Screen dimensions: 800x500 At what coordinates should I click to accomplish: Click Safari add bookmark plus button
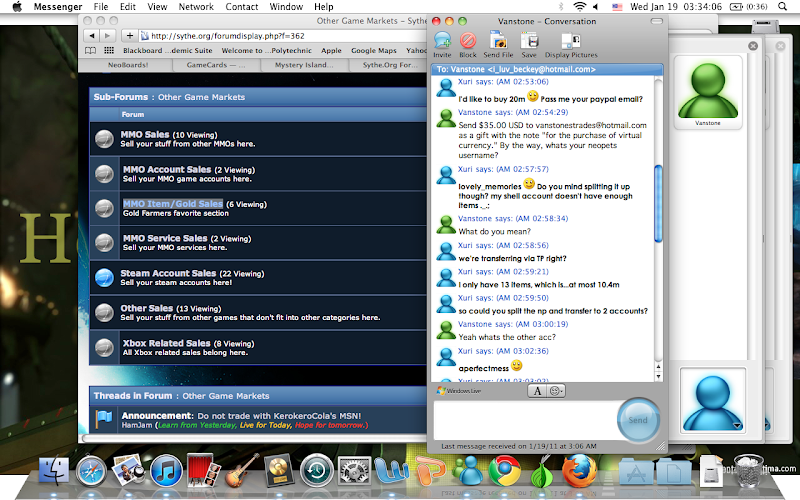130,36
